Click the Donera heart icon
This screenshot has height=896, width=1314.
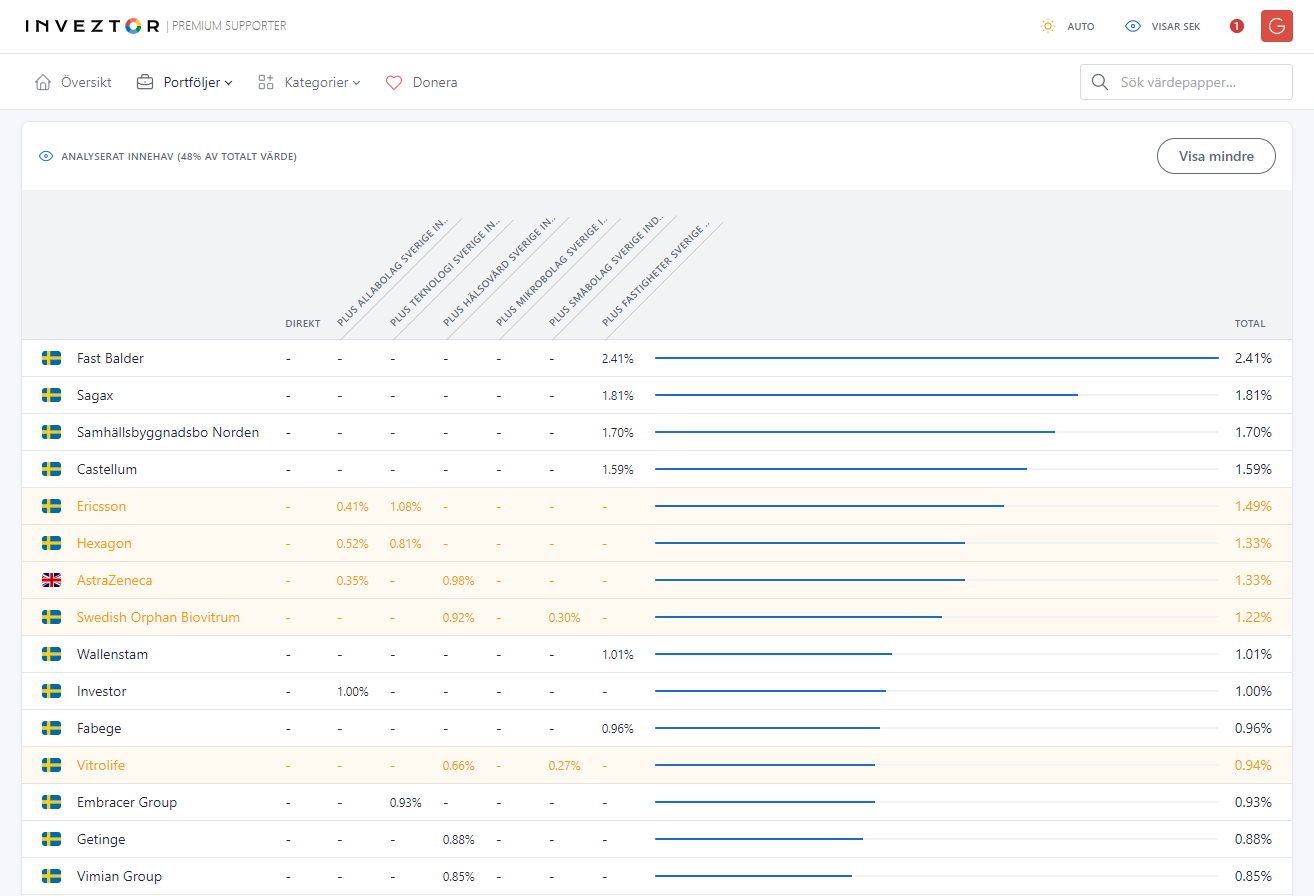pos(394,82)
